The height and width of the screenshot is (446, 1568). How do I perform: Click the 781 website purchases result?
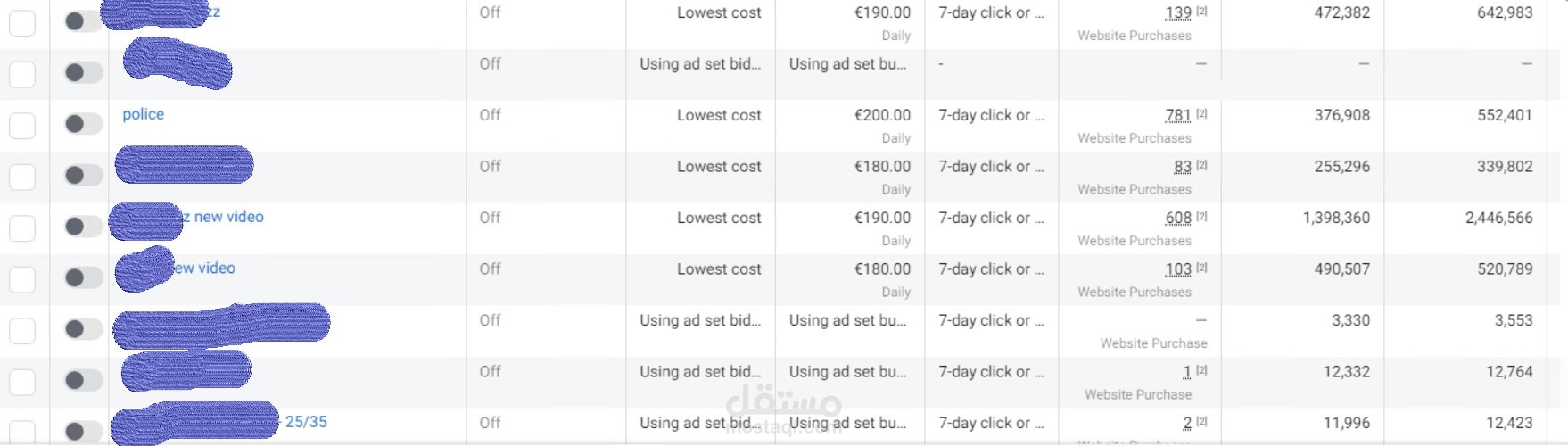pyautogui.click(x=1177, y=115)
